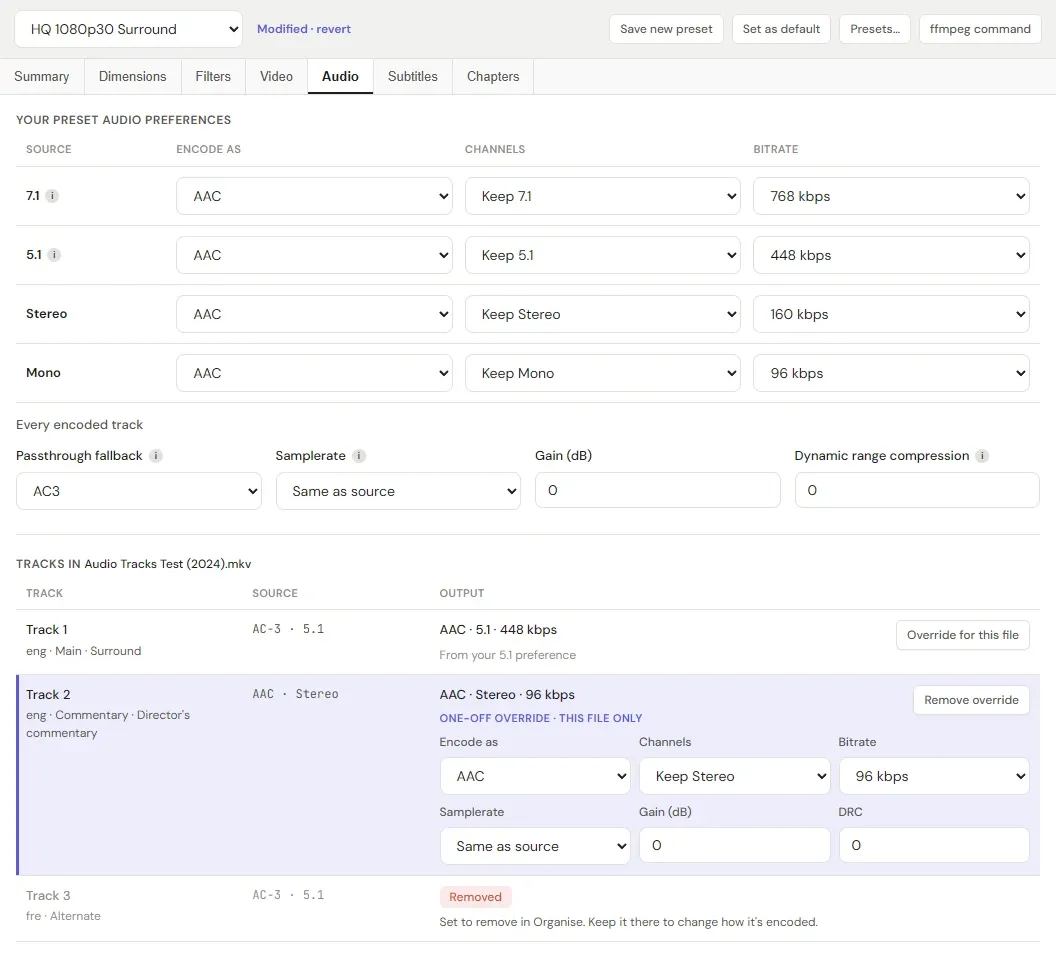Switch to the Summary tab
This screenshot has height=960, width=1056.
[x=42, y=76]
